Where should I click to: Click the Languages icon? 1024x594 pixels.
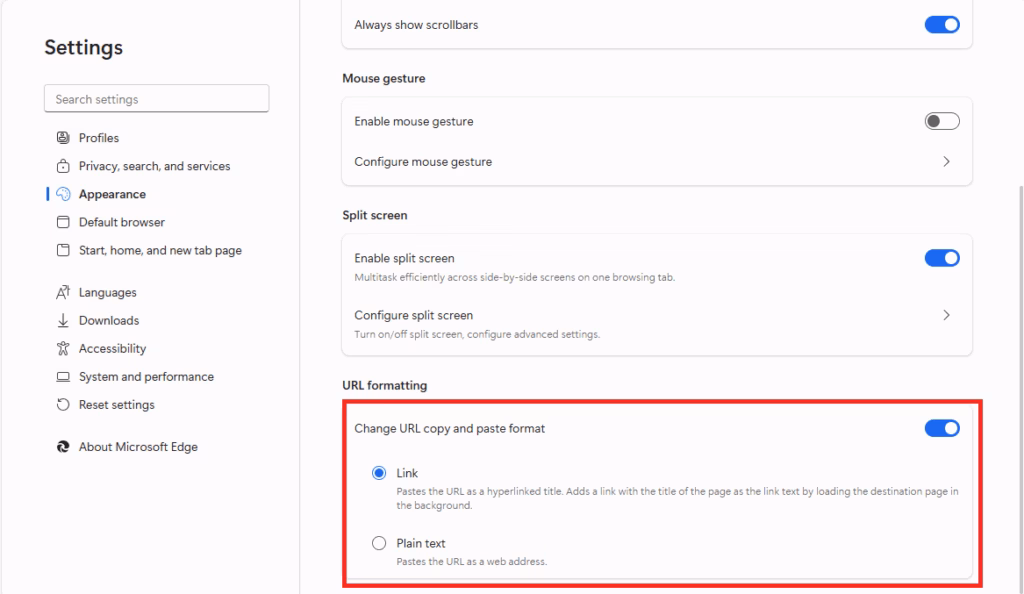[63, 292]
